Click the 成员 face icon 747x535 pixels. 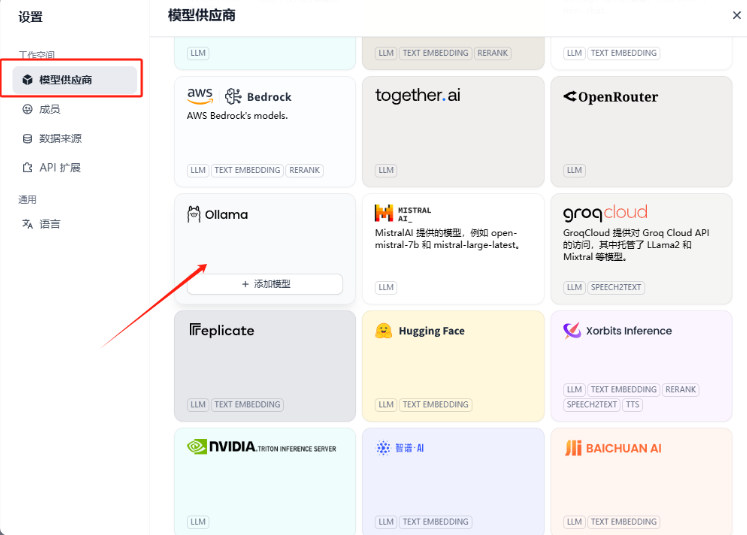click(x=28, y=110)
